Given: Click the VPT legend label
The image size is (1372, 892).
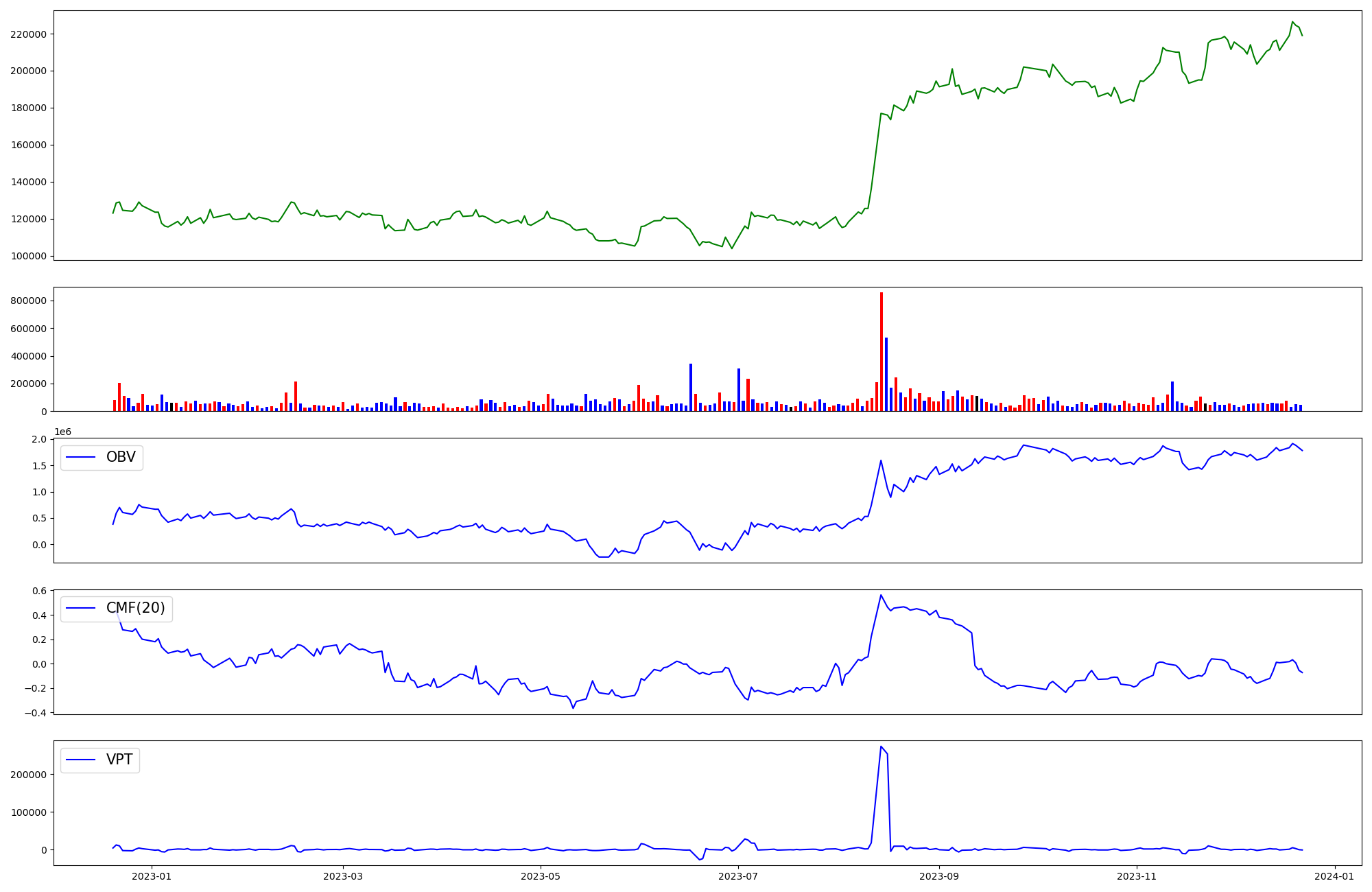Looking at the screenshot, I should pos(119,760).
